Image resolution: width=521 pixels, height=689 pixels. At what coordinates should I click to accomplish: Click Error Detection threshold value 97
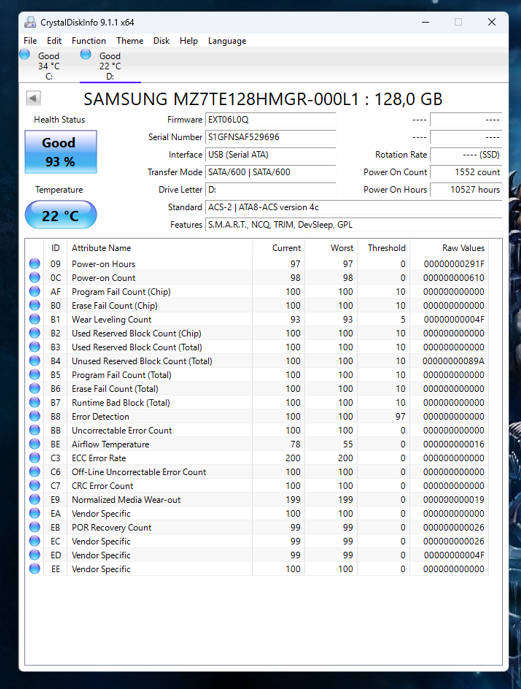point(400,416)
